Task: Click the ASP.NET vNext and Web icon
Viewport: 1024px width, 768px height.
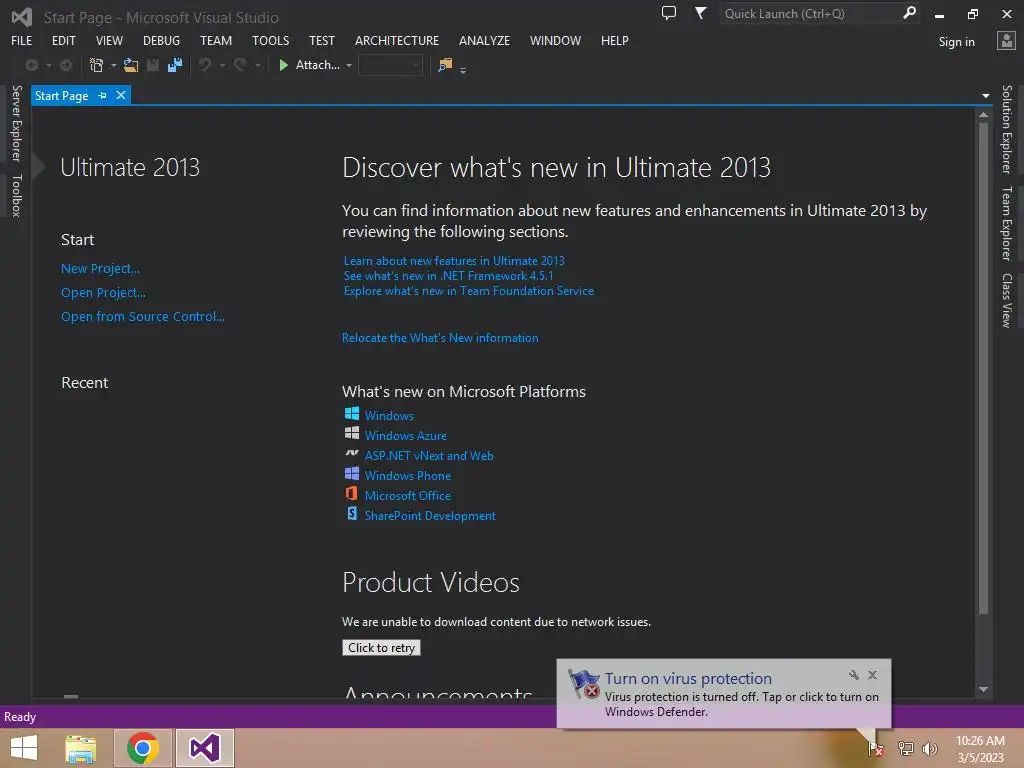Action: [x=352, y=454]
